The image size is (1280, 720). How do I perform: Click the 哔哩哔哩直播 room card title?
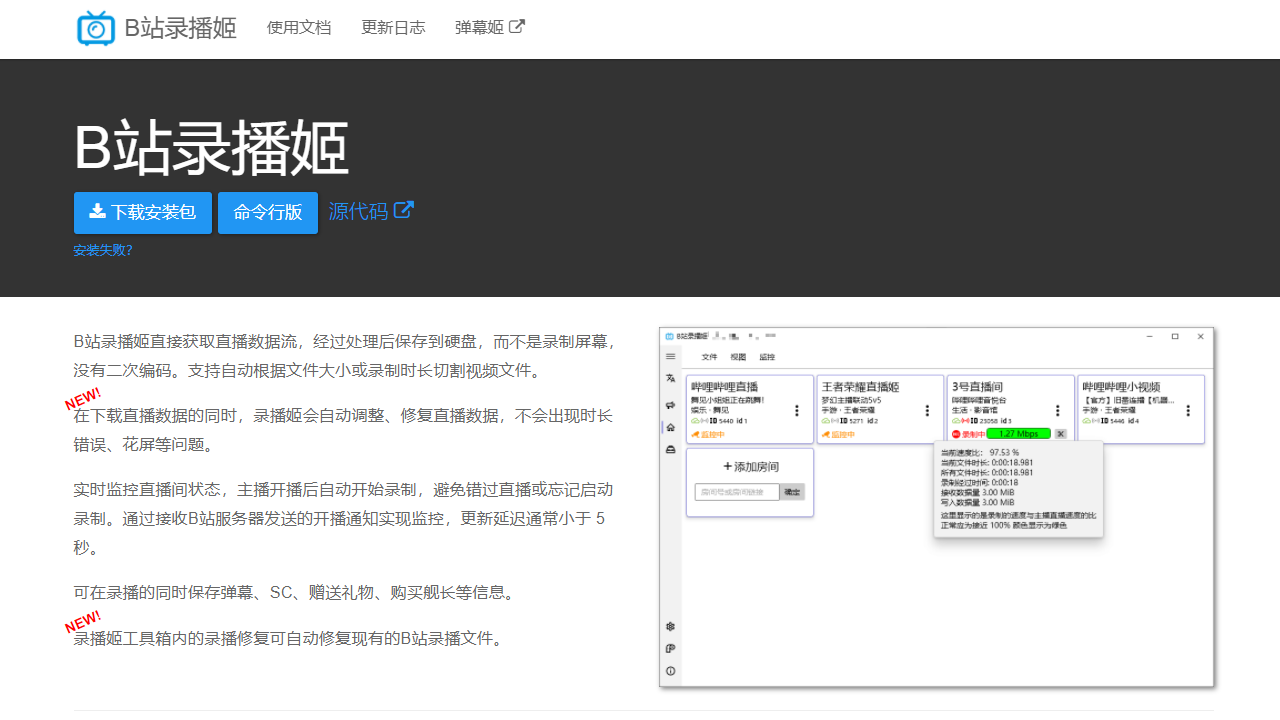[725, 387]
